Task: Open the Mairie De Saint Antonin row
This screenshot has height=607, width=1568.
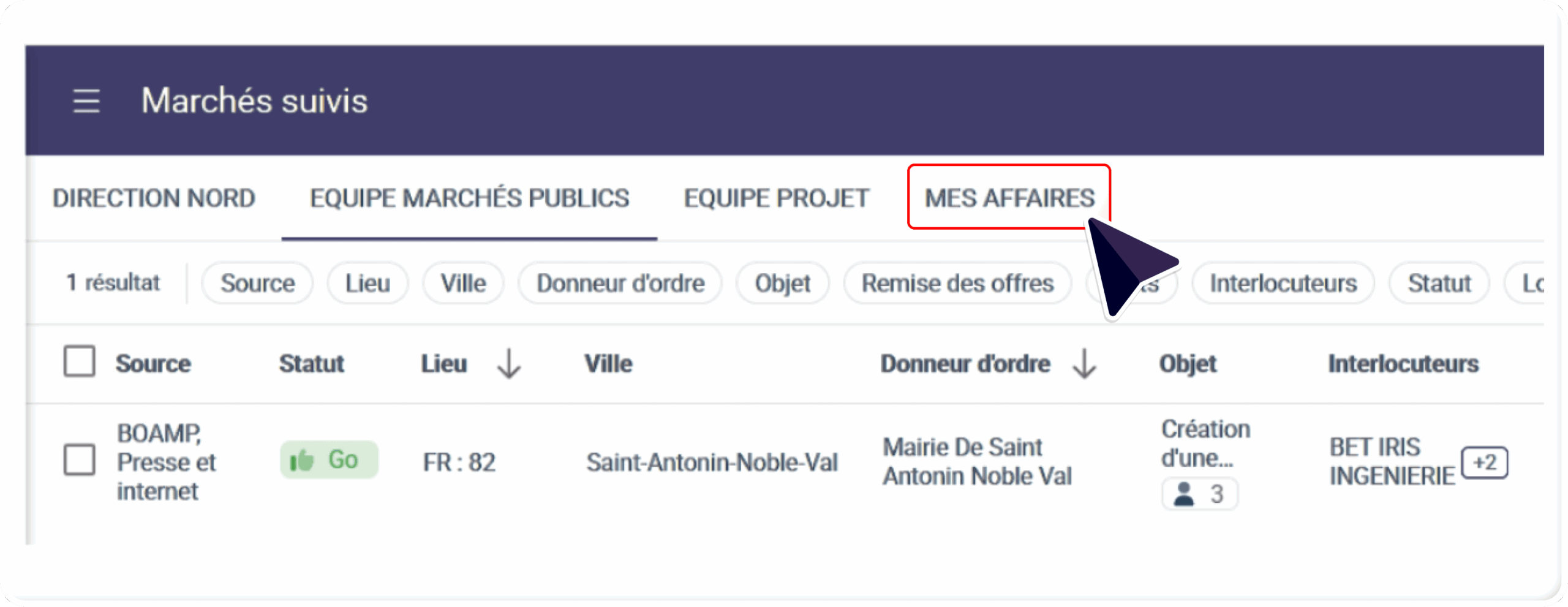Action: 976,461
